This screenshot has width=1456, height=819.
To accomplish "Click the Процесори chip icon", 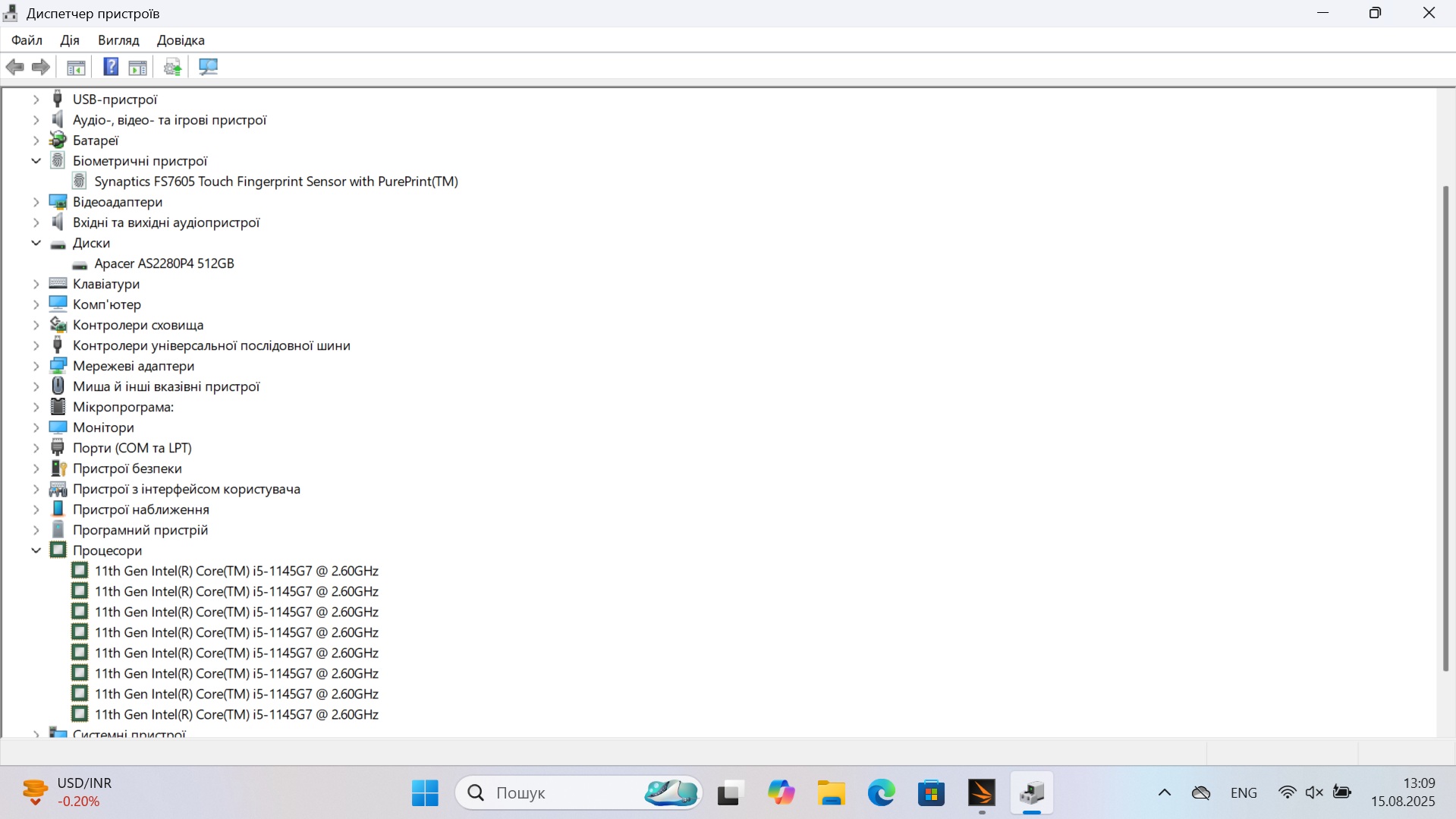I will click(58, 550).
